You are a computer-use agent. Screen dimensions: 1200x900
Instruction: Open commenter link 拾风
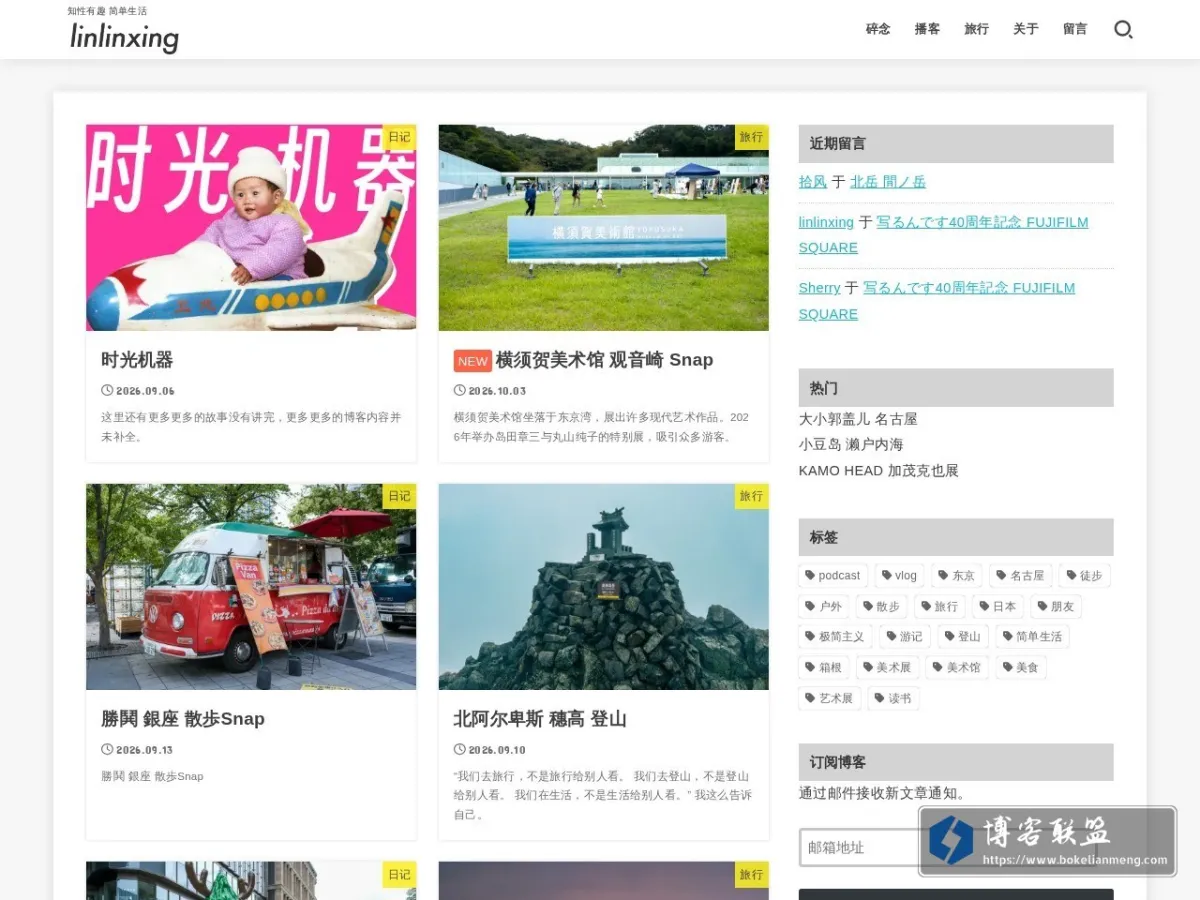tap(813, 182)
